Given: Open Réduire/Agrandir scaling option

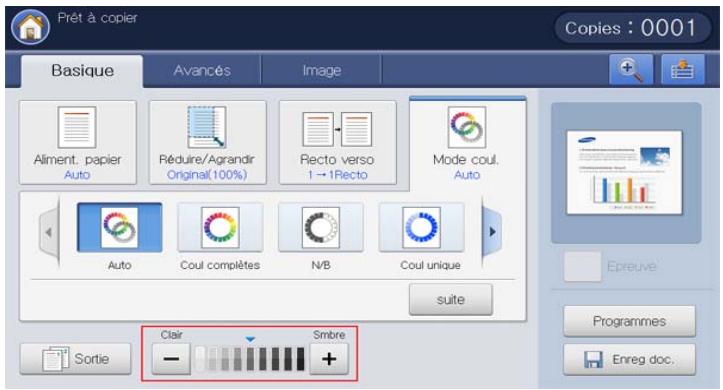Looking at the screenshot, I should coord(207,143).
